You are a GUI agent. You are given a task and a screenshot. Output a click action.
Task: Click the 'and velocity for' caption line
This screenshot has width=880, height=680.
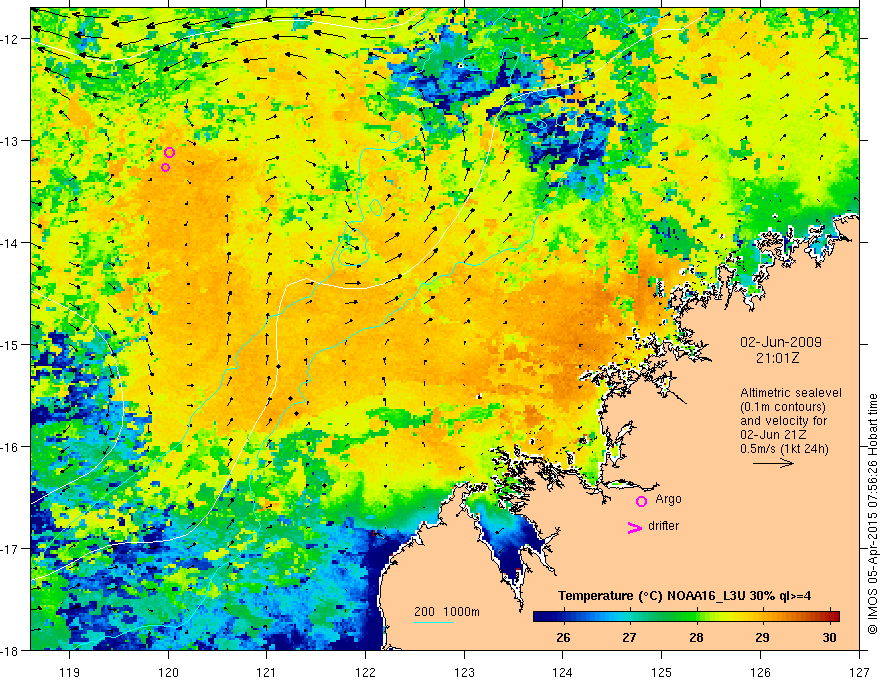point(783,421)
